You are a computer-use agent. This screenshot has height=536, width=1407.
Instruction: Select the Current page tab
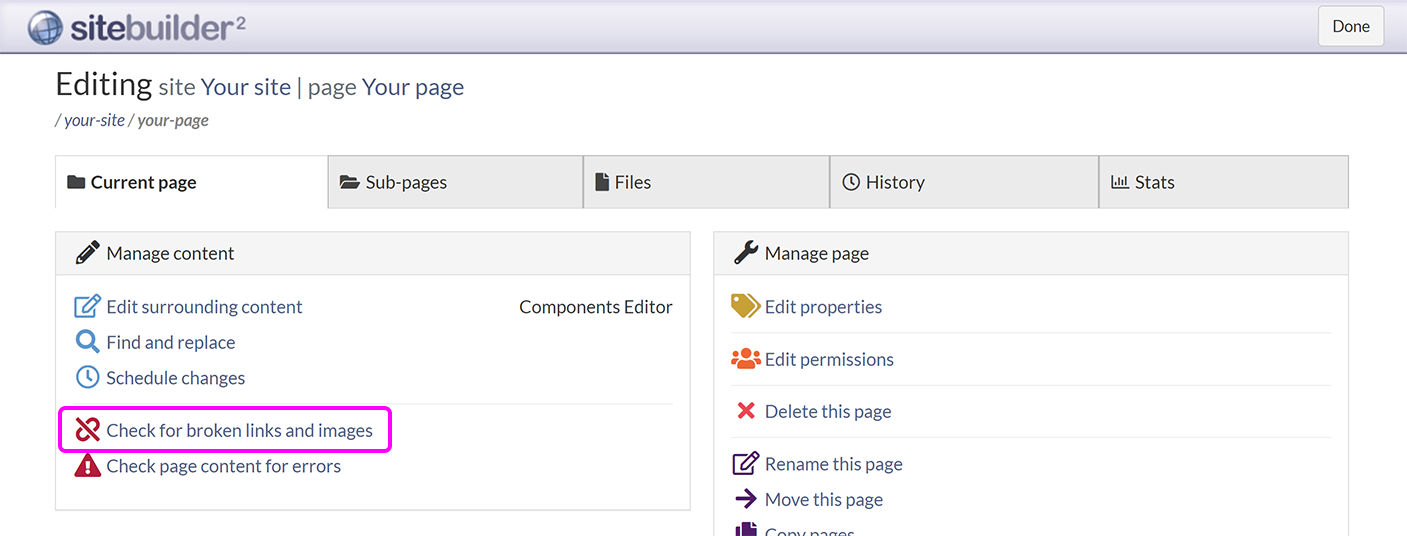click(191, 182)
